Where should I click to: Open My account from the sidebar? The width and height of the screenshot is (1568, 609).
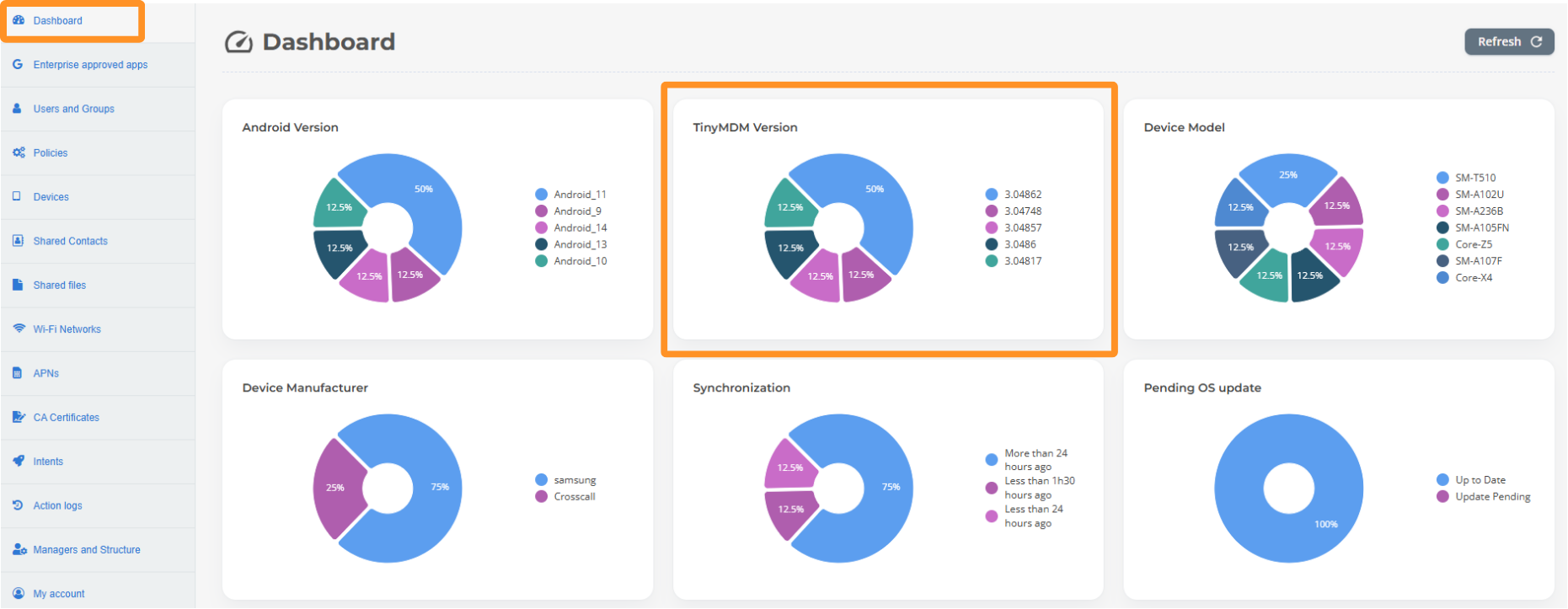[x=59, y=594]
